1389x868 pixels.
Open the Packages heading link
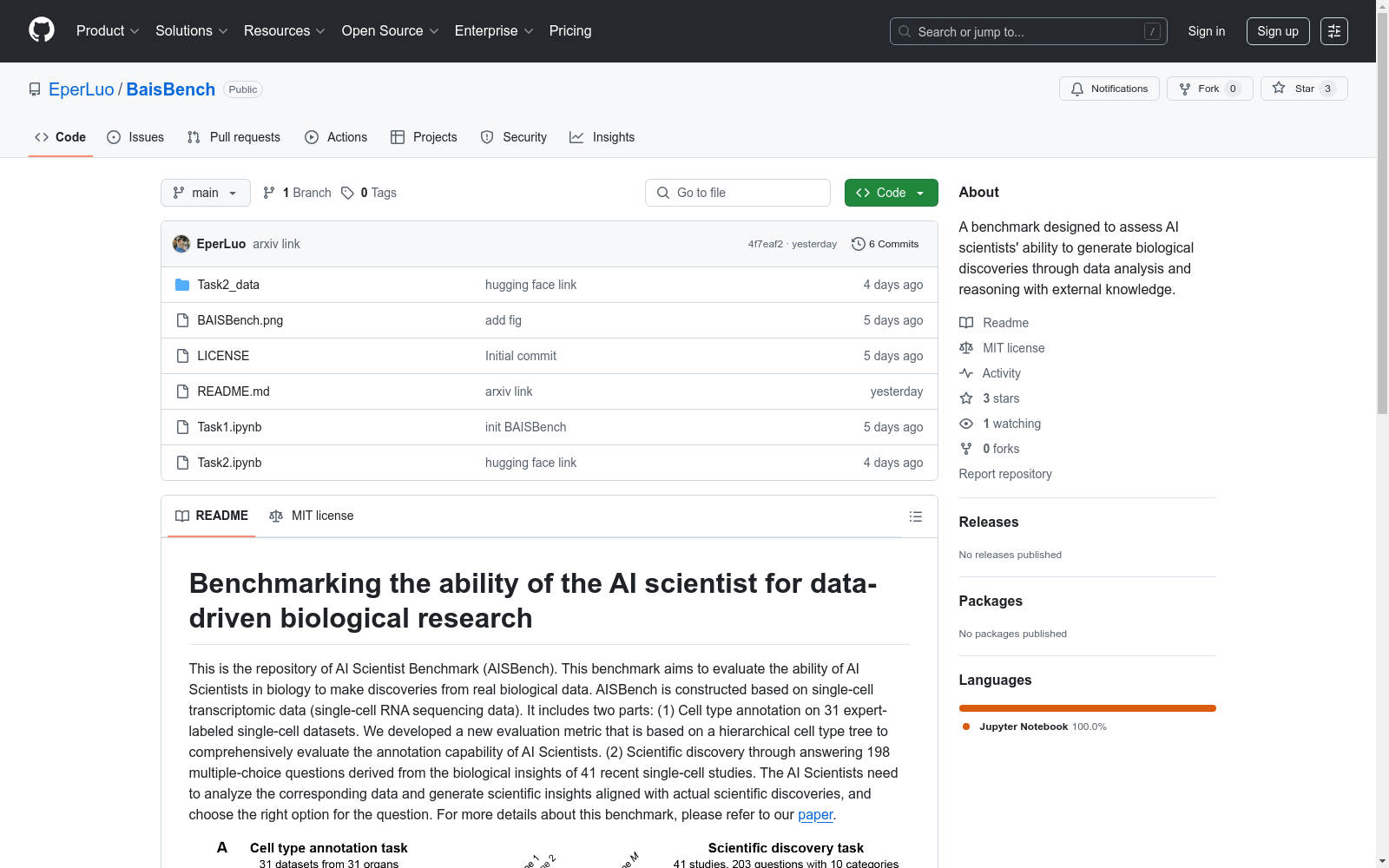pos(991,601)
